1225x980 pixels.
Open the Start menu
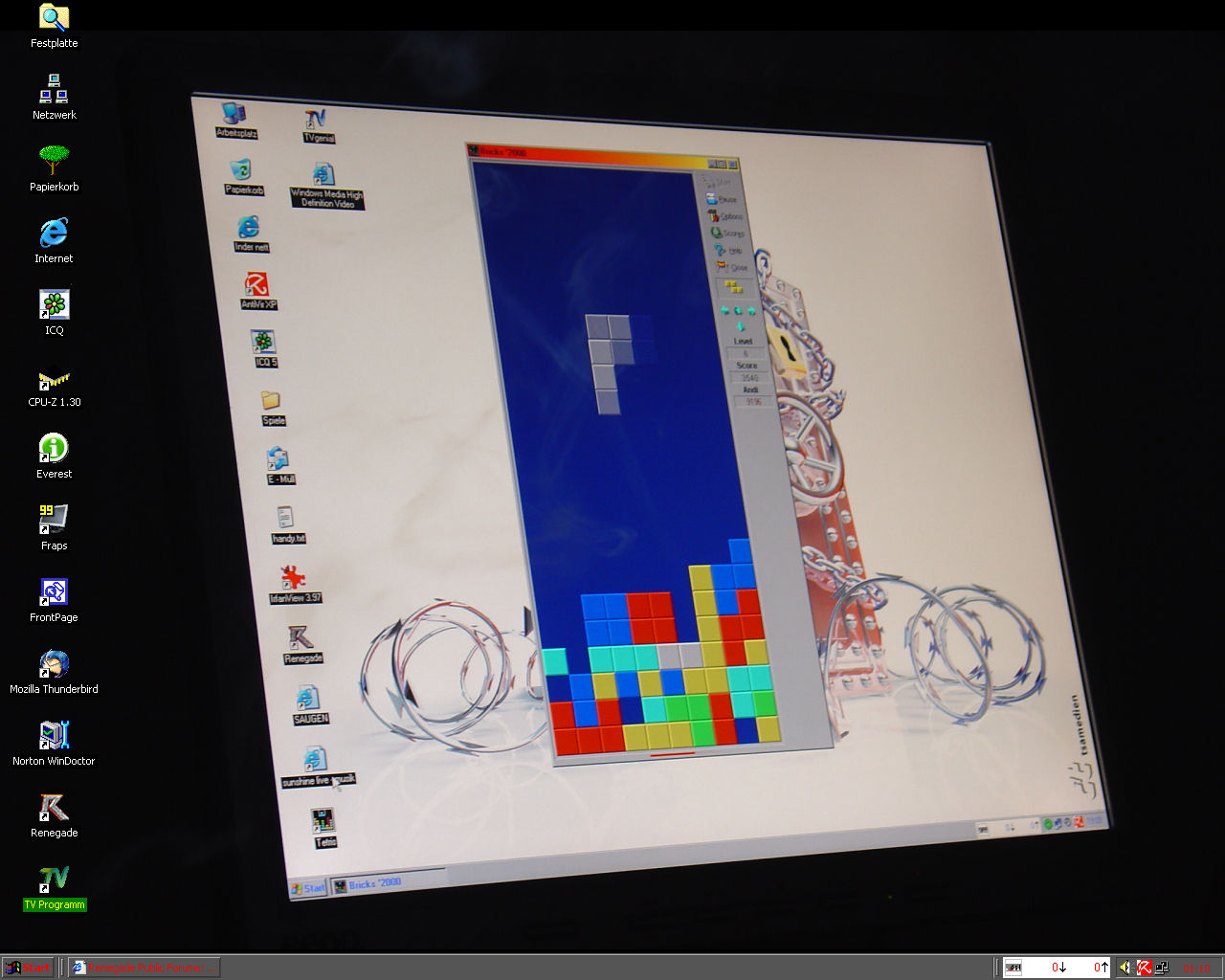(28, 968)
